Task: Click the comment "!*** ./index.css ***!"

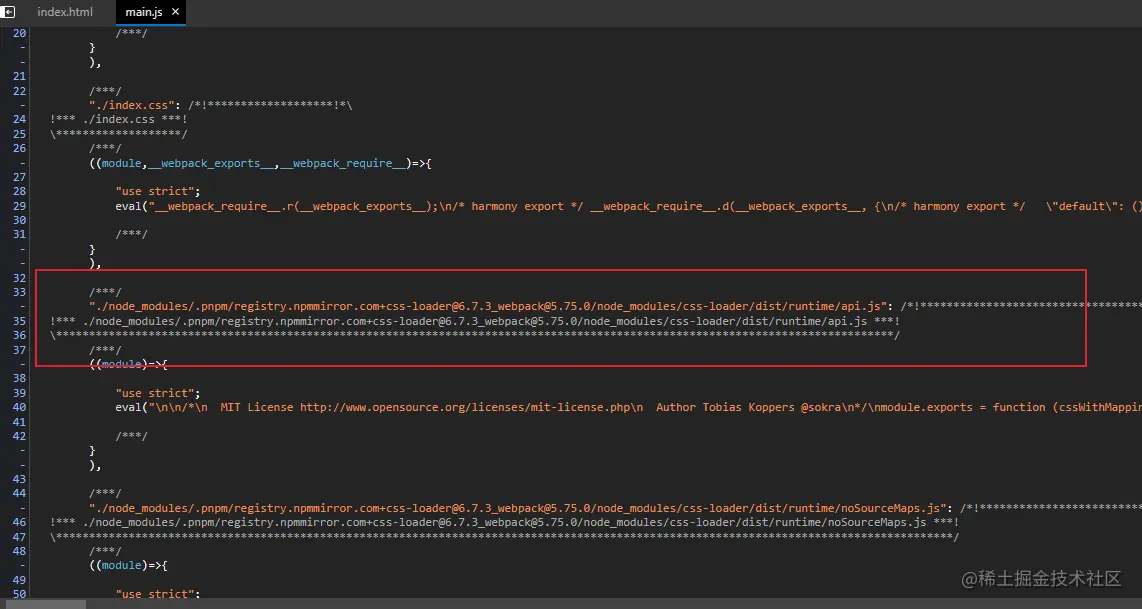Action: (x=119, y=119)
